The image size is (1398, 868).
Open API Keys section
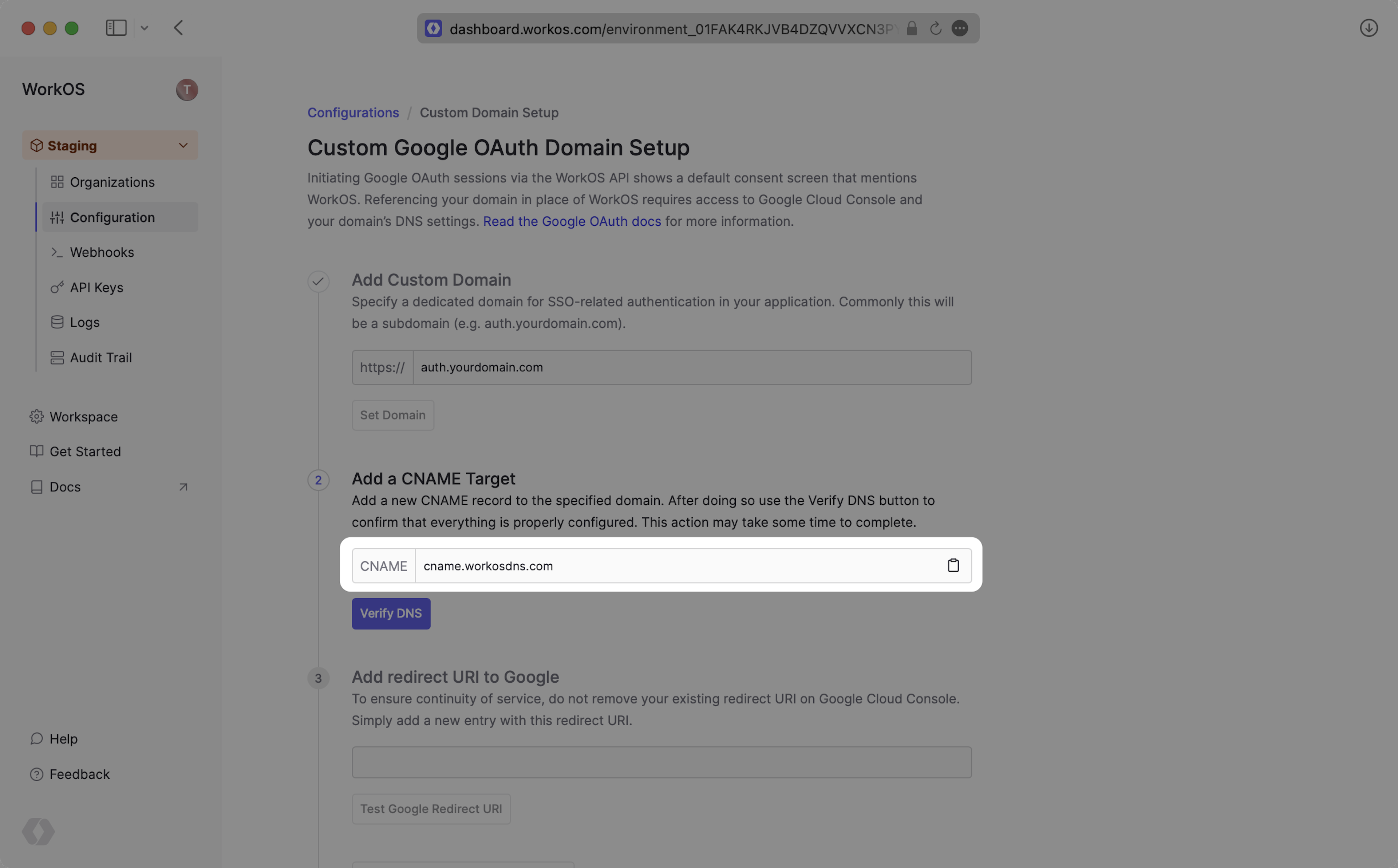click(96, 288)
